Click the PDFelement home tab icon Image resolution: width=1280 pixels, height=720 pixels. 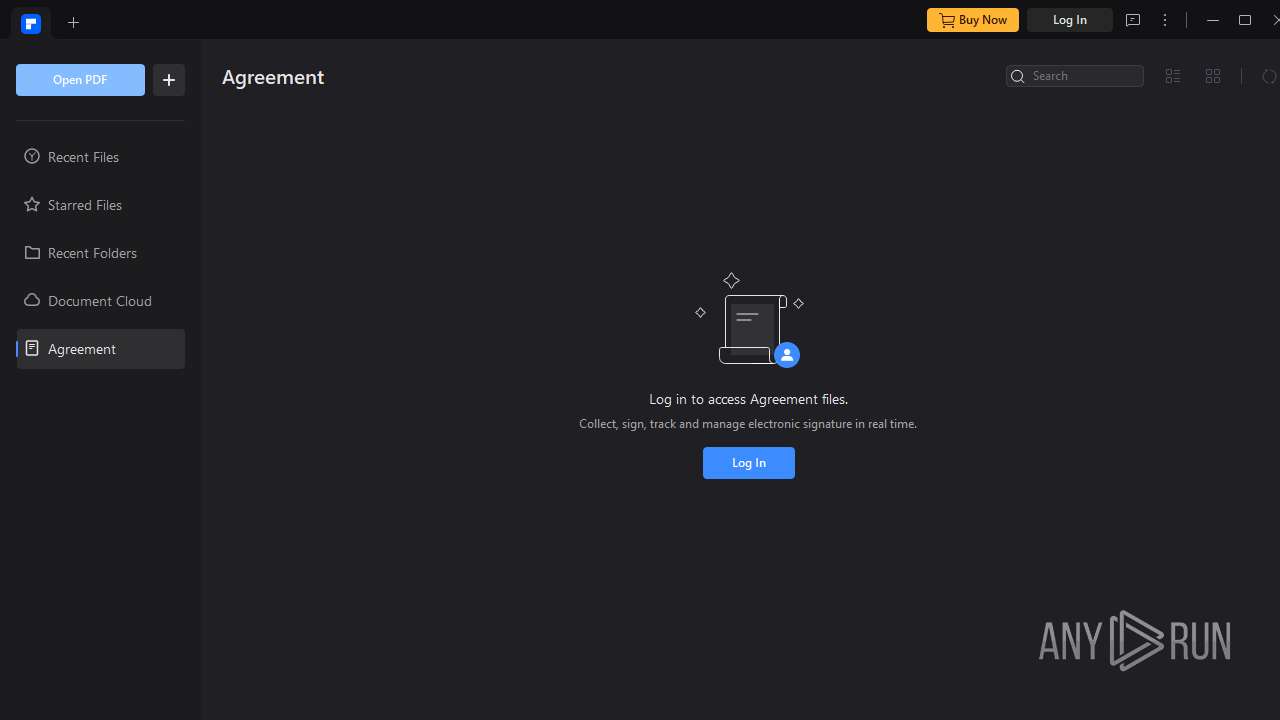(x=31, y=23)
